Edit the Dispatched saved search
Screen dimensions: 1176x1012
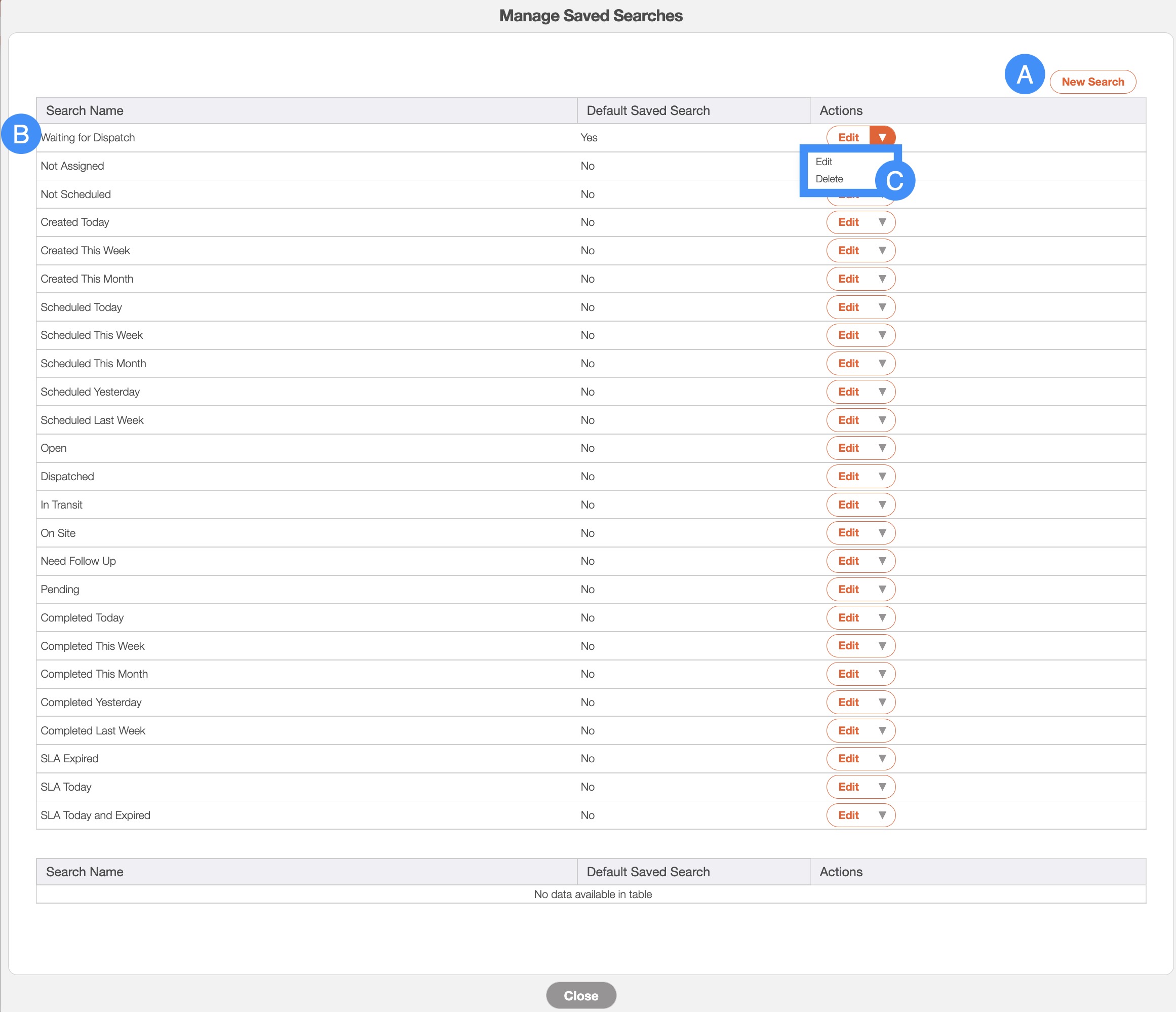[x=848, y=476]
